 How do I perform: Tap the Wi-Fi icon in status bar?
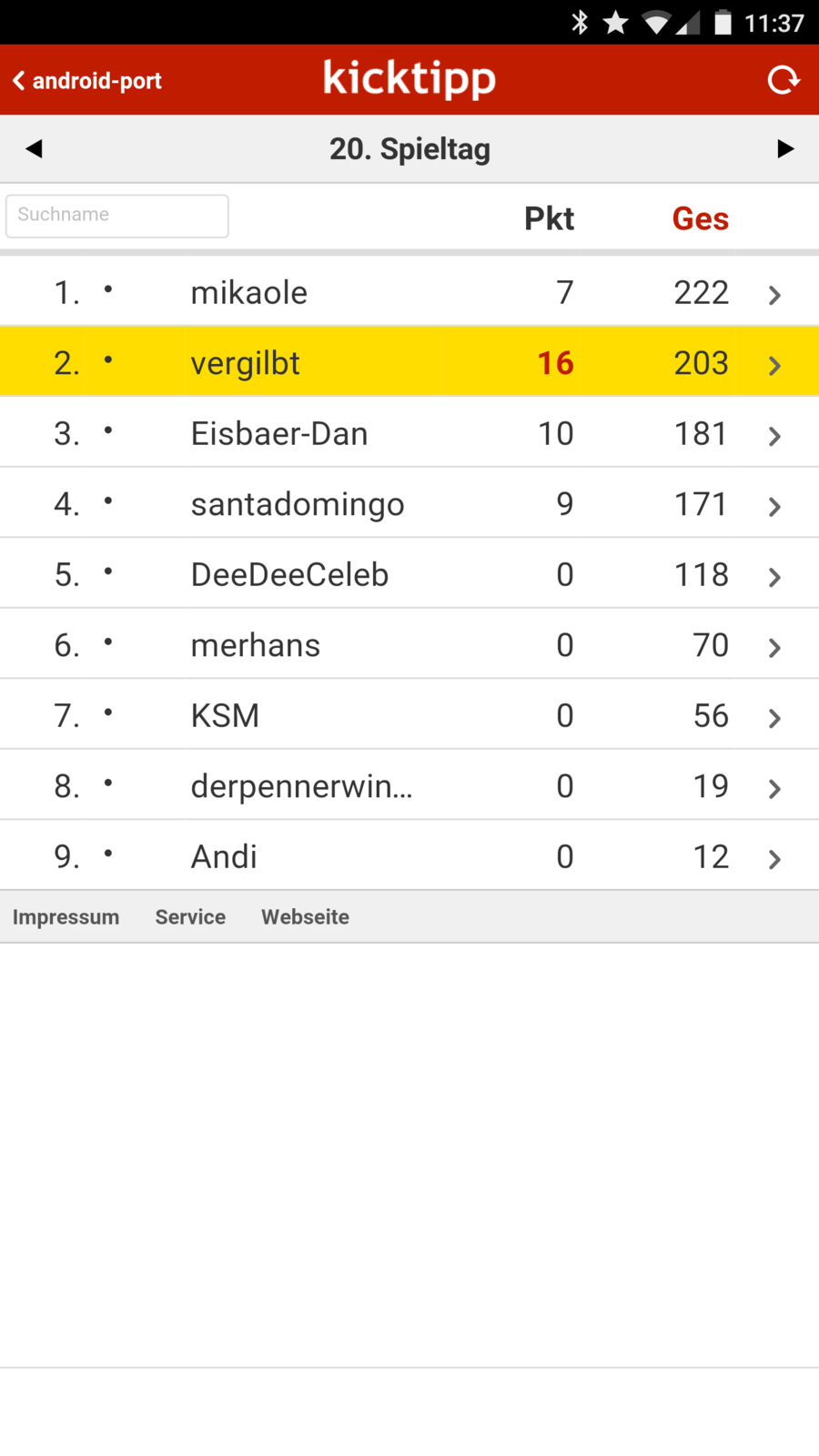655,22
